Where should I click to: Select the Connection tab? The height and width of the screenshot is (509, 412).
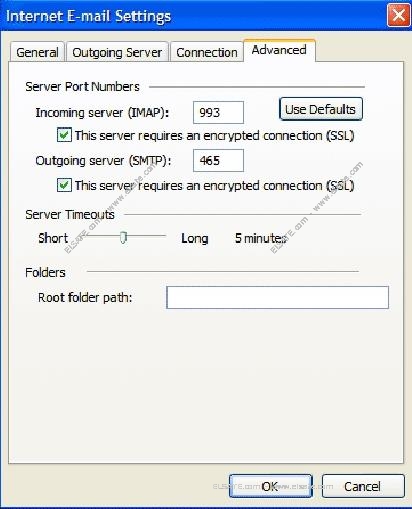pyautogui.click(x=207, y=52)
